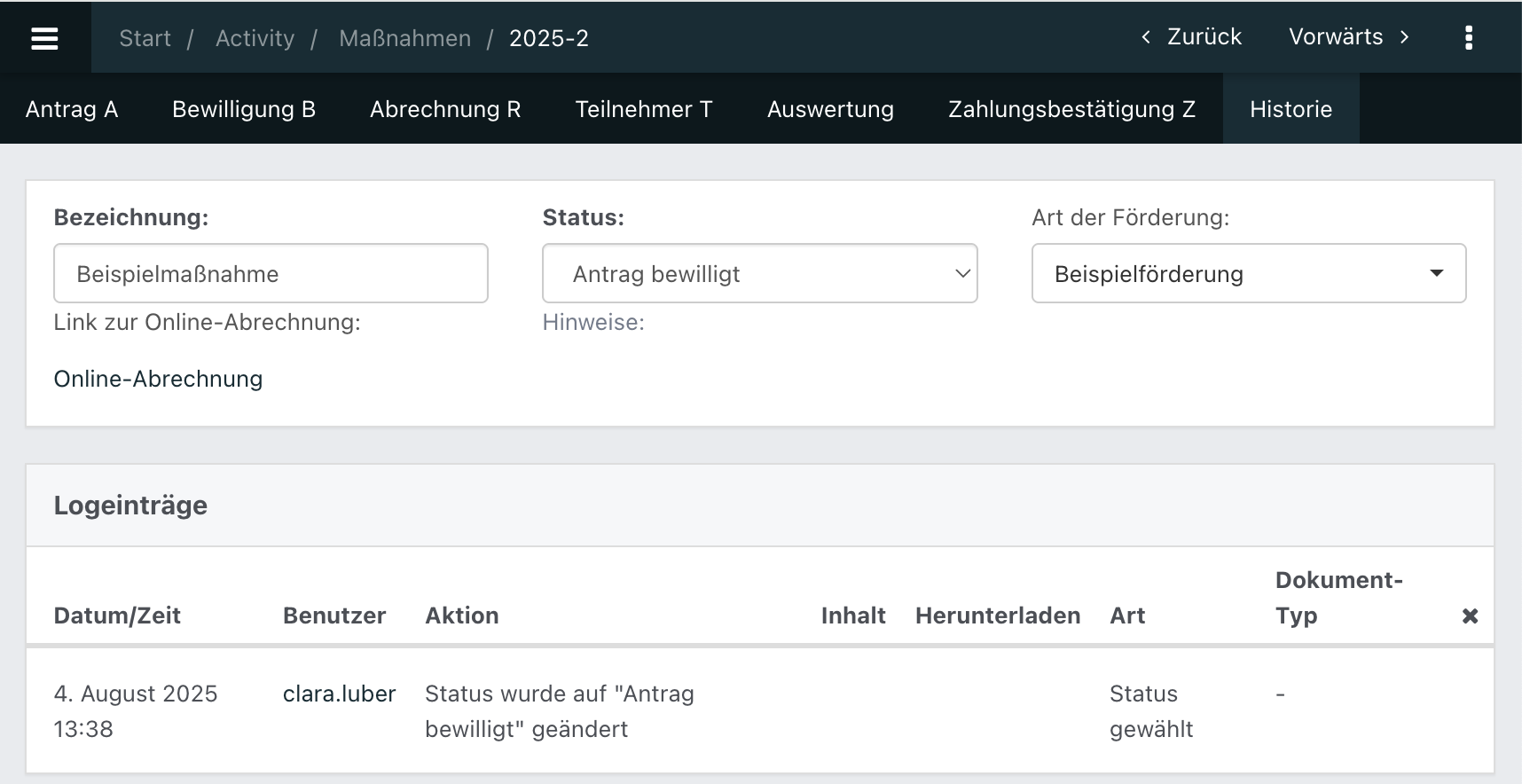Click the Aktion column header
This screenshot has width=1522, height=784.
click(x=462, y=615)
